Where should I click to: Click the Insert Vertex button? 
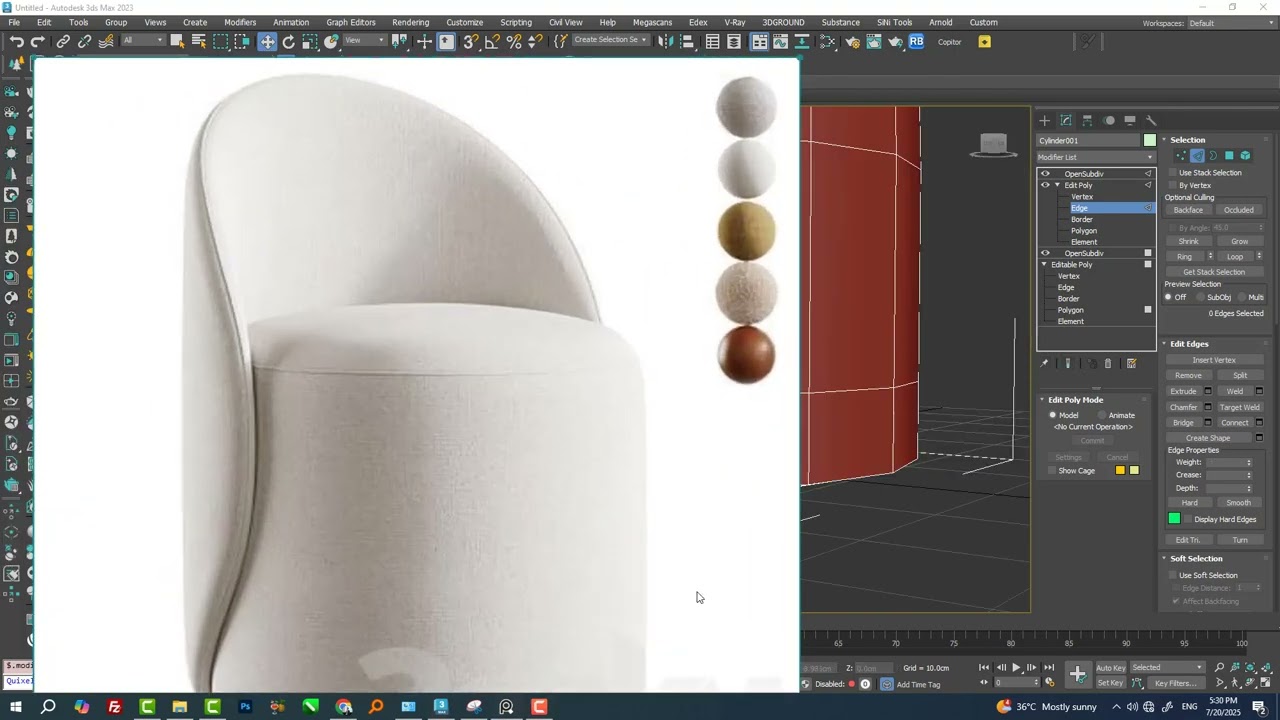pos(1214,360)
